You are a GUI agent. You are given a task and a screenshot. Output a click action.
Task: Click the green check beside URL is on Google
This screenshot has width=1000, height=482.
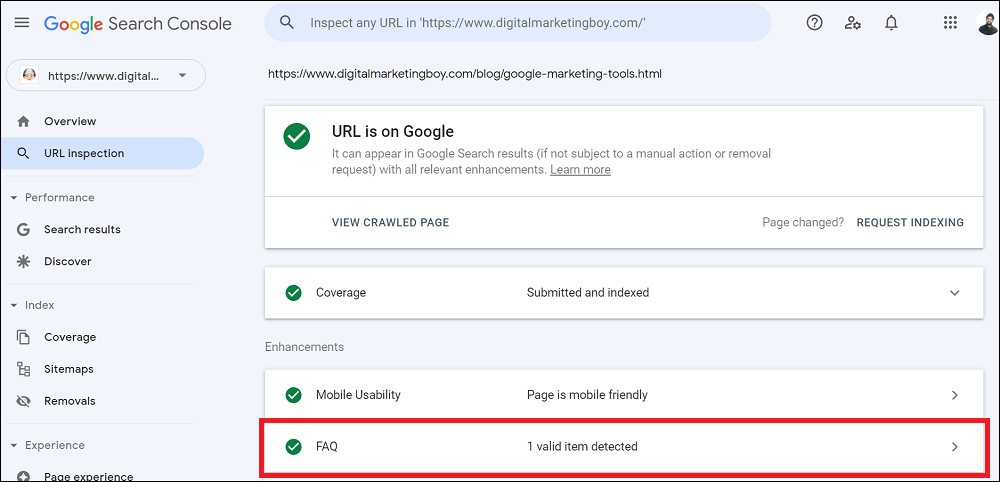coord(297,136)
